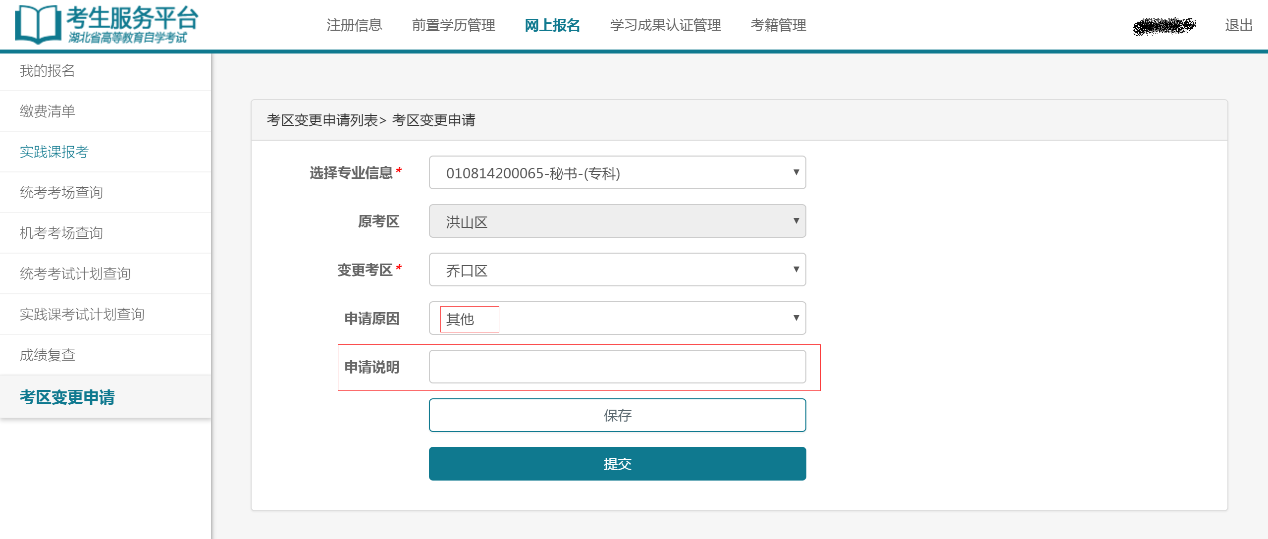Expand the 变更考区 dropdown showing 乔口区

click(617, 270)
